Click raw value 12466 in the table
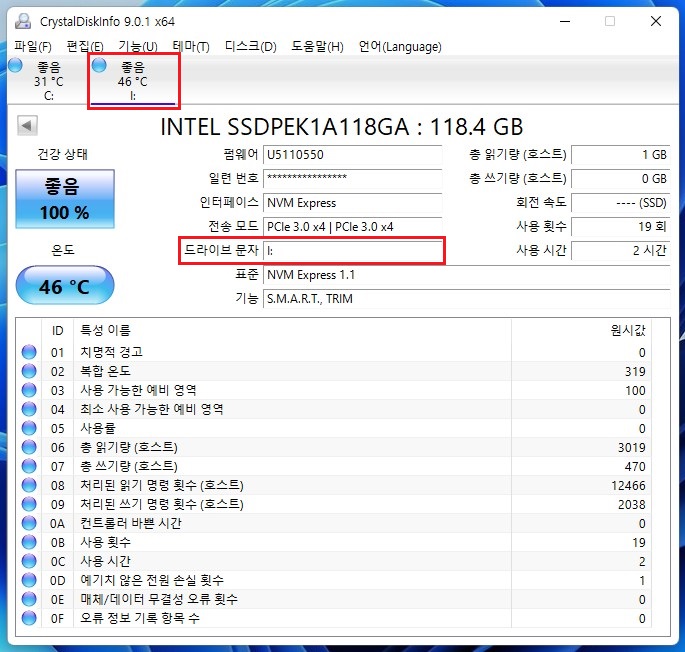 [x=628, y=486]
